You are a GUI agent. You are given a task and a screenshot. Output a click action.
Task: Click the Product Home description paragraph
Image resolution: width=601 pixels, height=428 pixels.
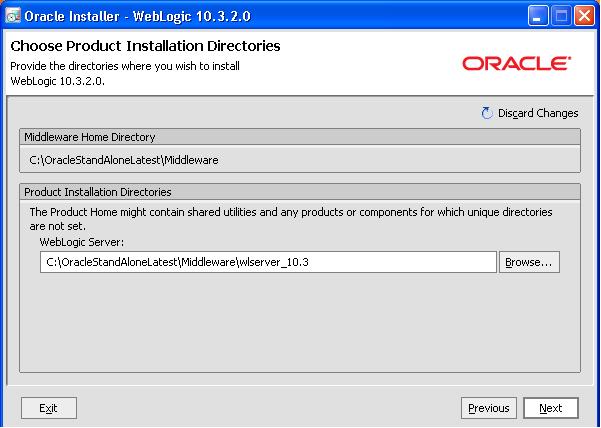click(x=290, y=219)
